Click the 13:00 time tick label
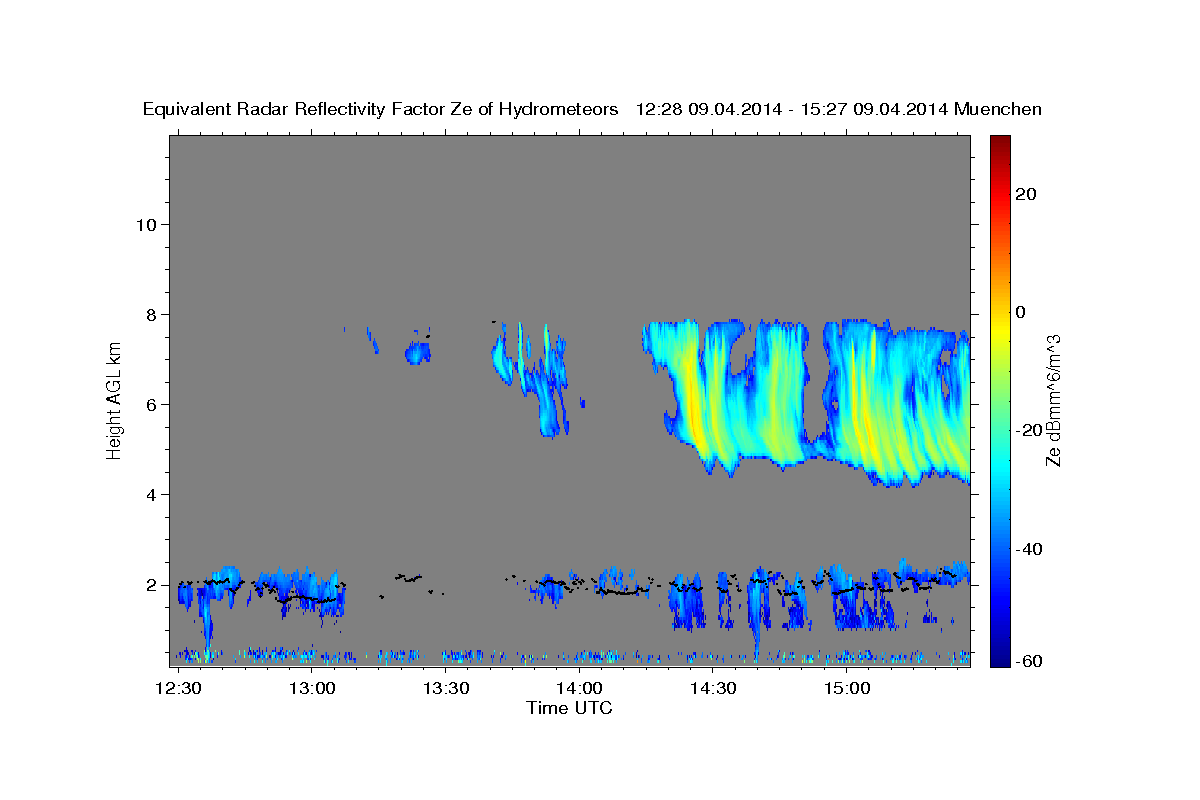The height and width of the screenshot is (800, 1200). [312, 689]
